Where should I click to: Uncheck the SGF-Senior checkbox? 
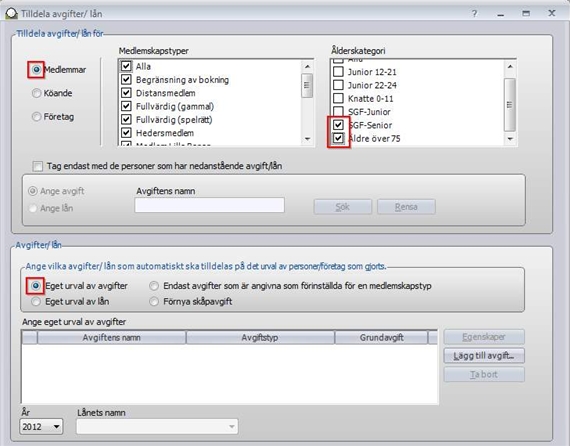point(338,125)
